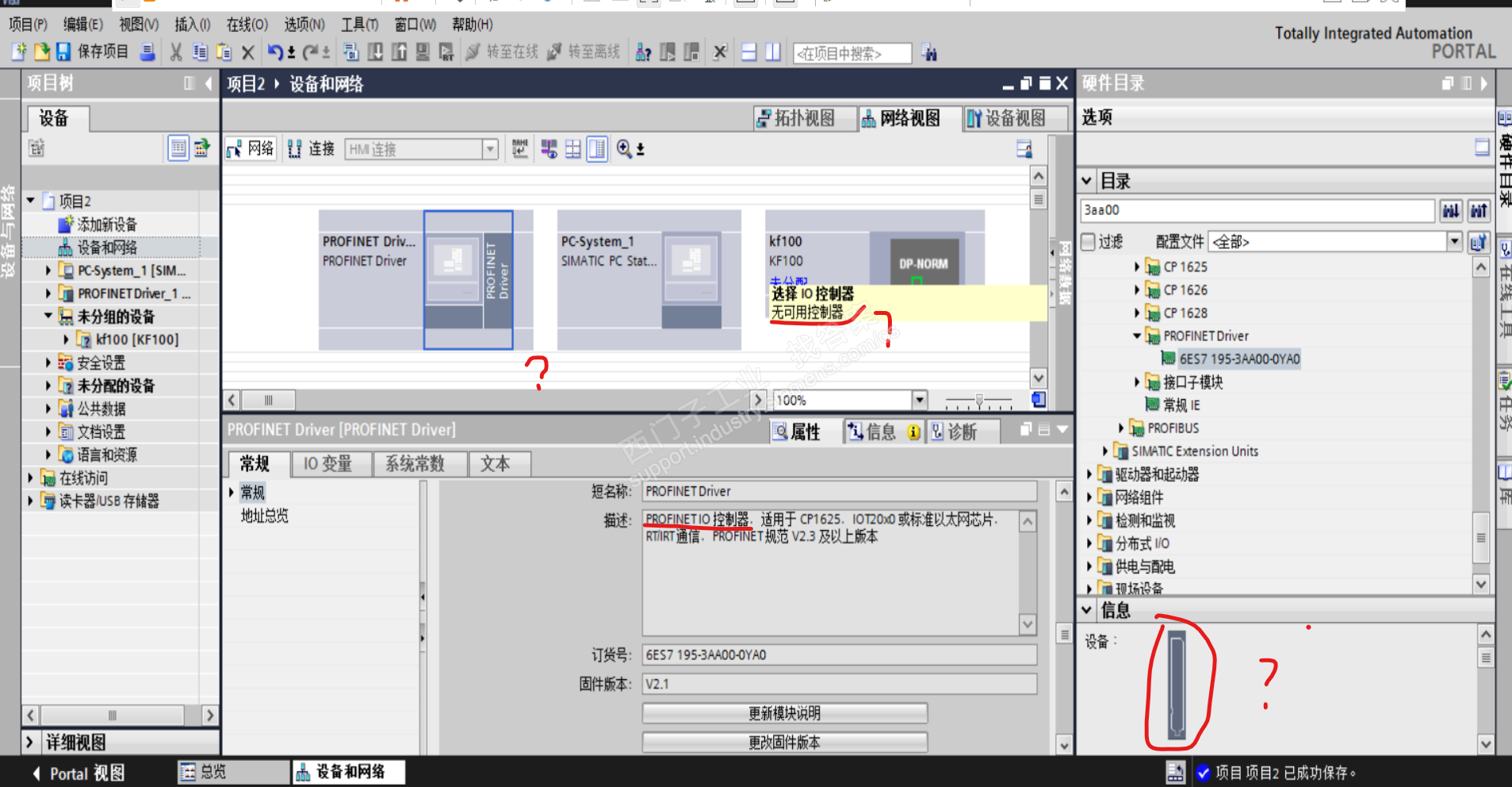This screenshot has height=787, width=1512.
Task: Click the Open project toolbar icon
Action: click(x=41, y=52)
